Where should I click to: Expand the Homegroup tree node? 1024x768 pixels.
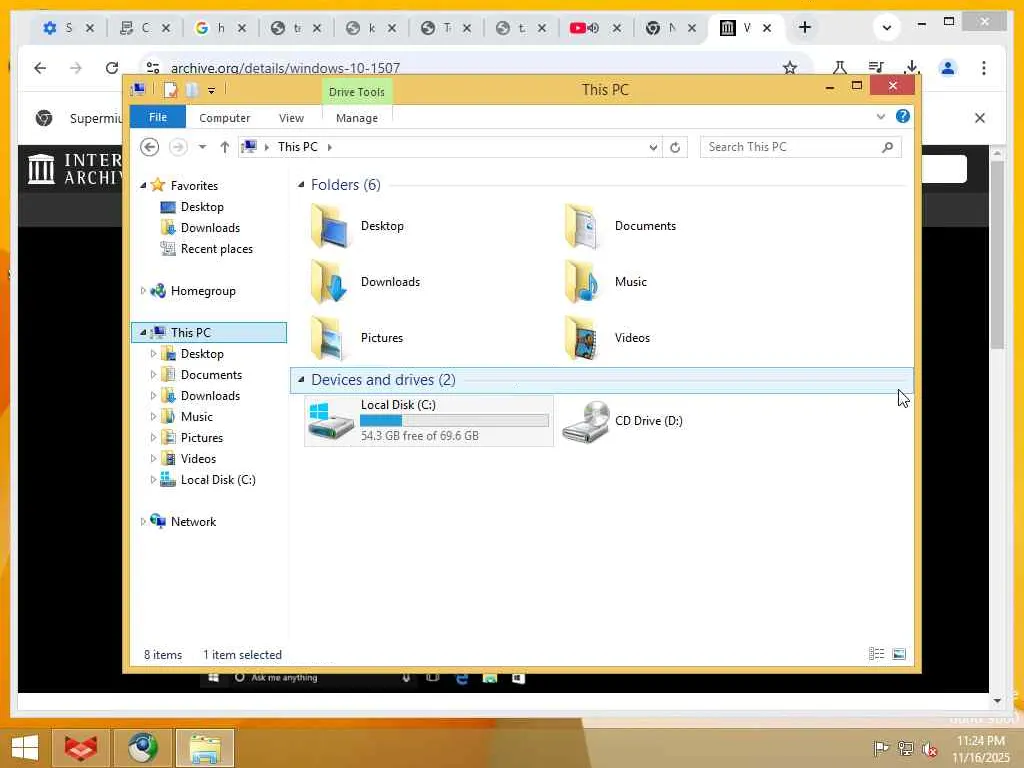pos(143,291)
